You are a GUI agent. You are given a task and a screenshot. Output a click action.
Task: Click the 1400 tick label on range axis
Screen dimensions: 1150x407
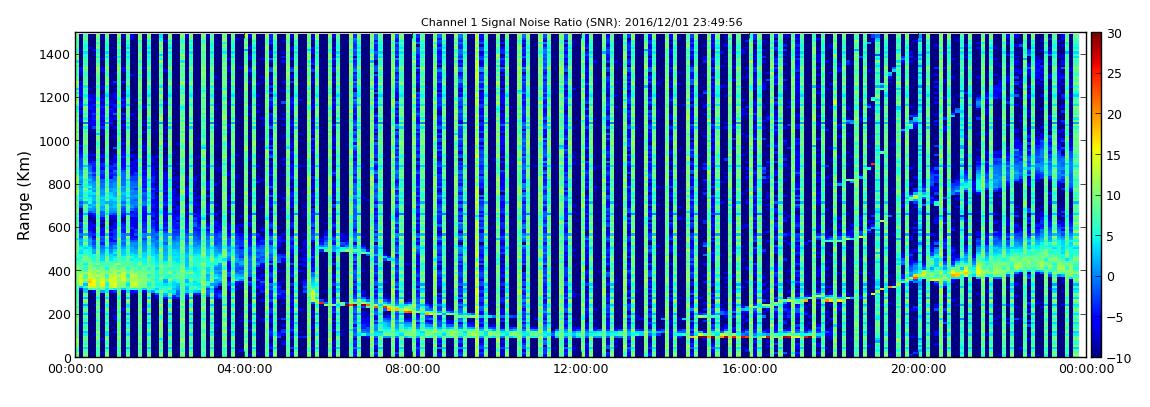point(56,54)
